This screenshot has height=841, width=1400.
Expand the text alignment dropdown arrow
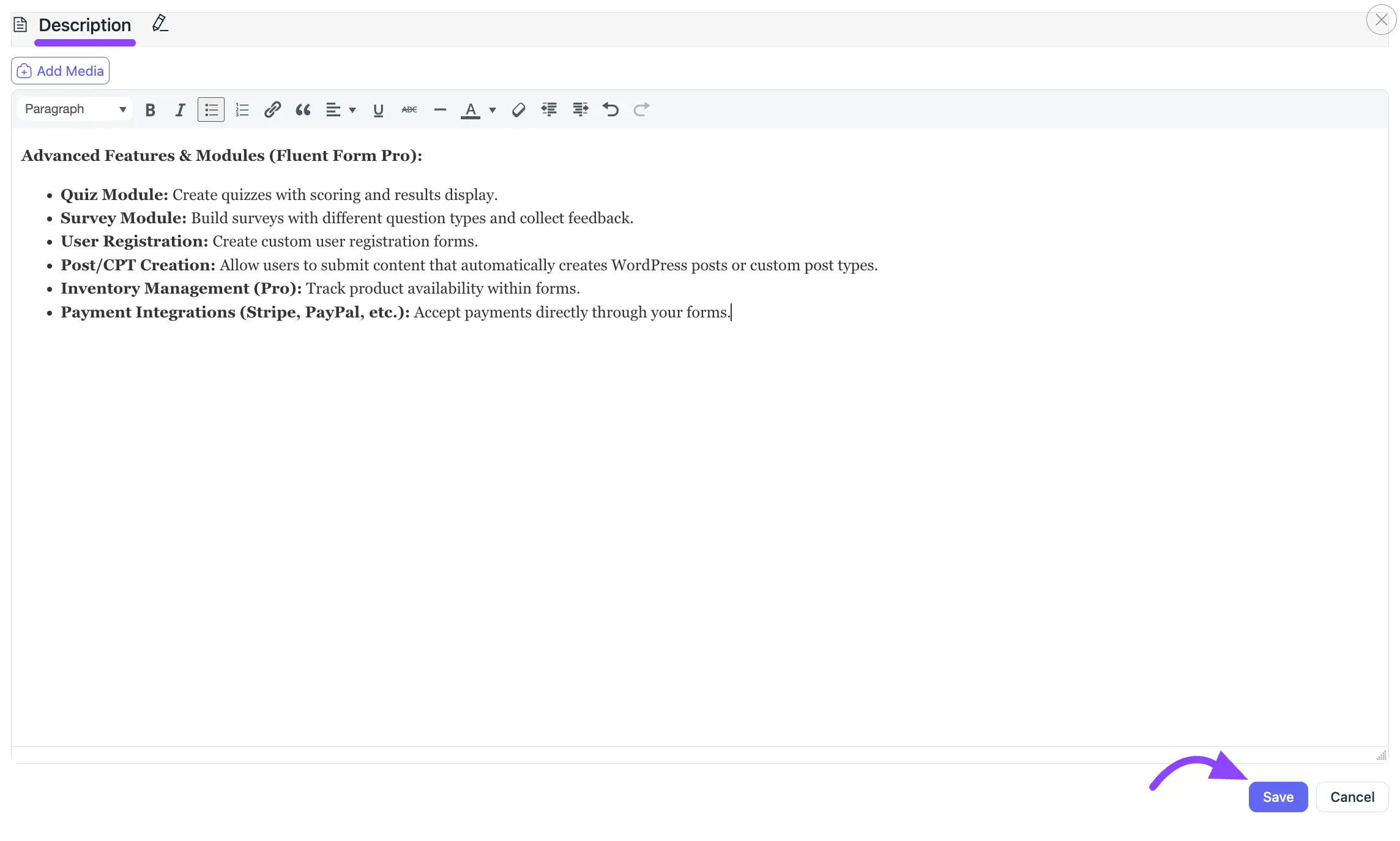(352, 110)
